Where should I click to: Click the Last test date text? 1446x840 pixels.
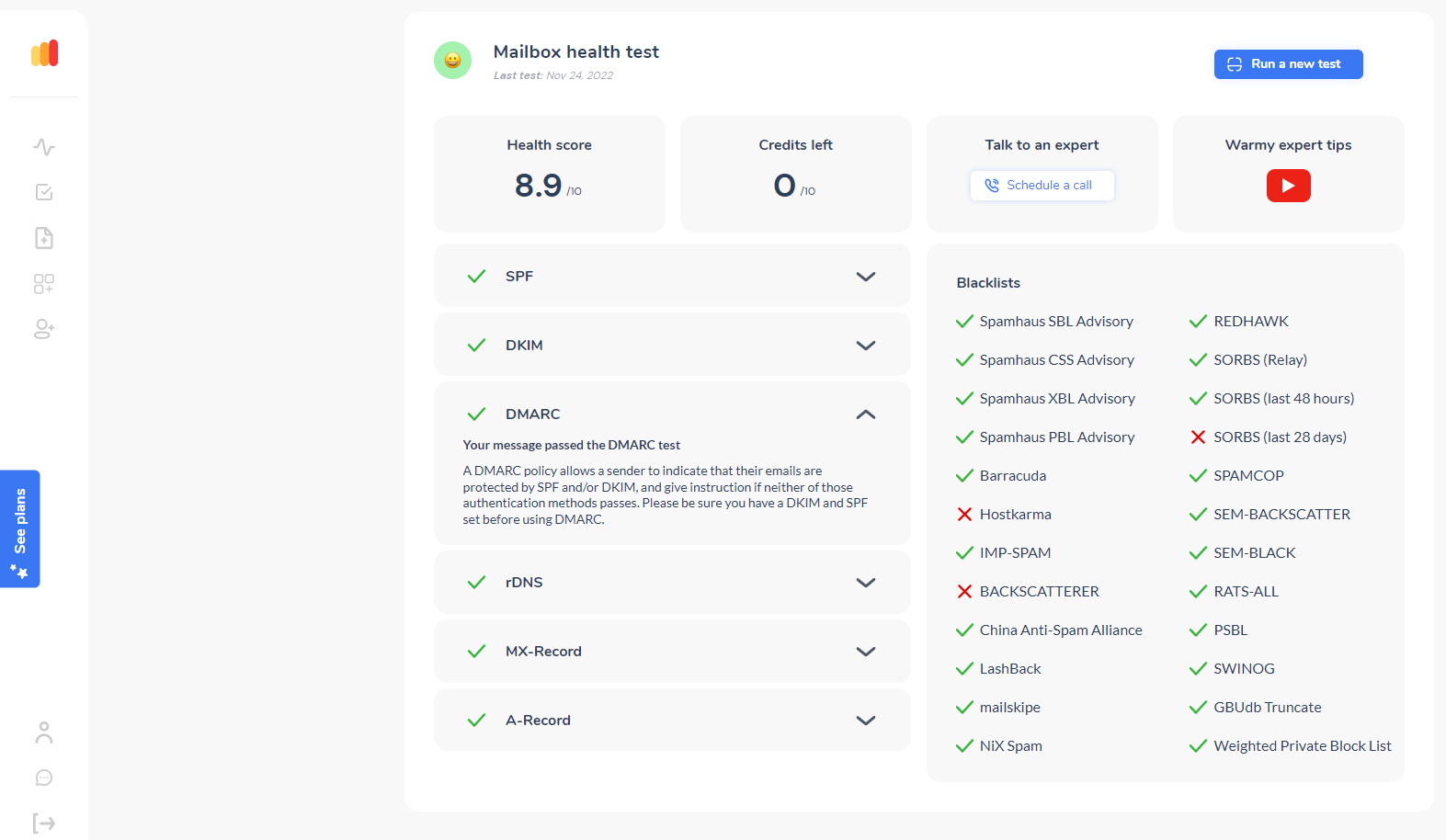[553, 75]
